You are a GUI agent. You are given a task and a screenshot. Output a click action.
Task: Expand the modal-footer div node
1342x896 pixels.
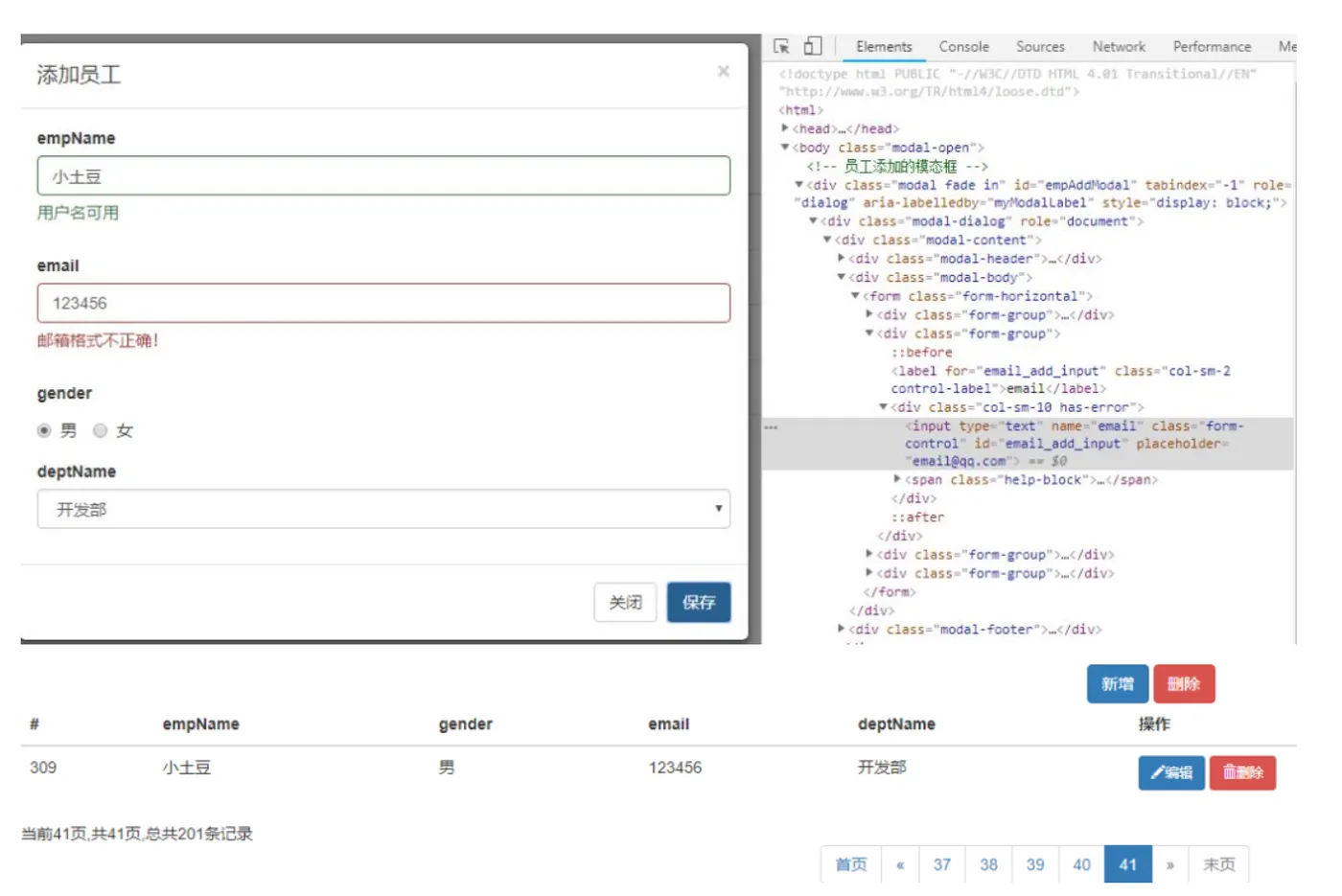841,630
